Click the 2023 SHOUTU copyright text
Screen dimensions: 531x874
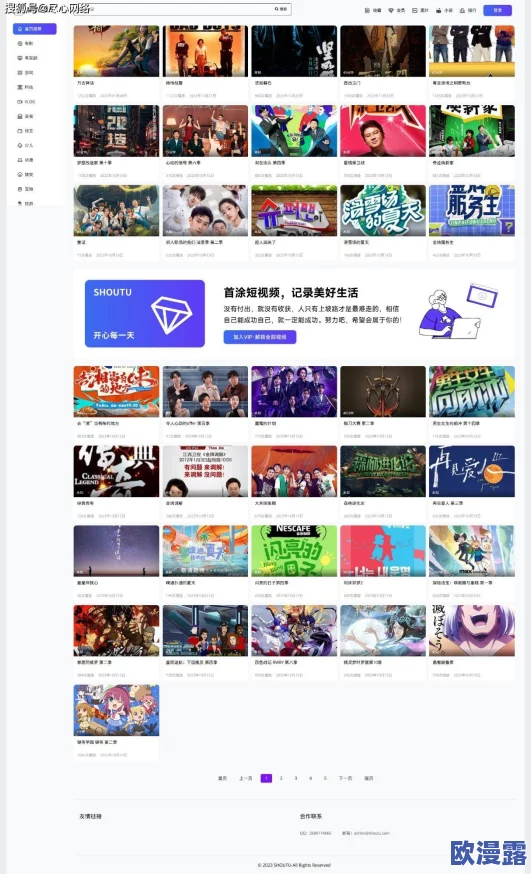point(294,865)
